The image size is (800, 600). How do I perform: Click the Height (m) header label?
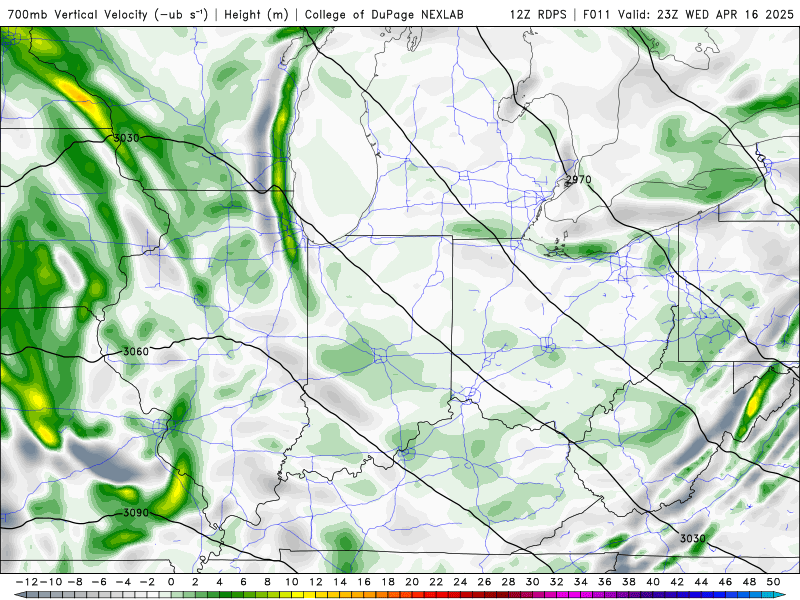[x=256, y=14]
